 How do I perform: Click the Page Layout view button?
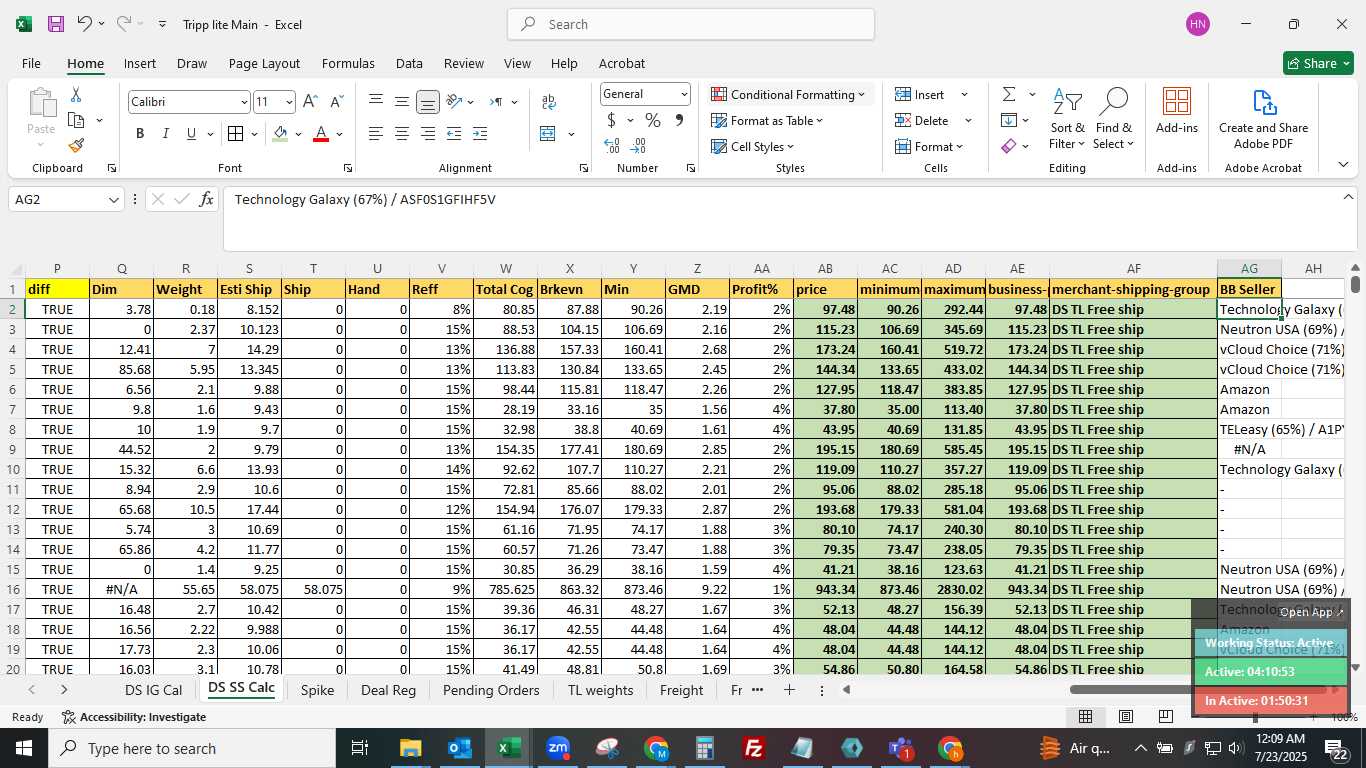tap(1126, 717)
